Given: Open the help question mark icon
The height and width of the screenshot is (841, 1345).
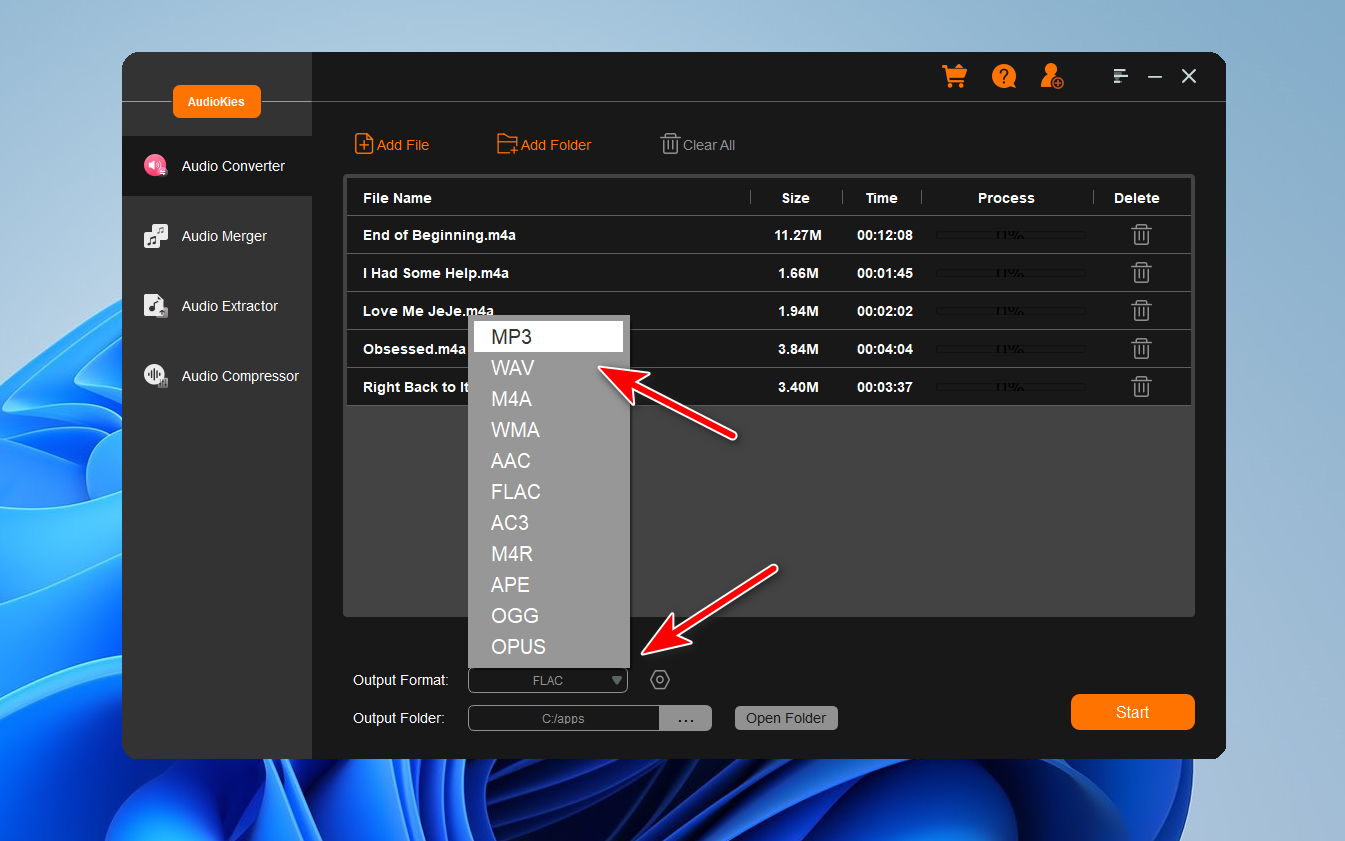Looking at the screenshot, I should click(x=1004, y=76).
